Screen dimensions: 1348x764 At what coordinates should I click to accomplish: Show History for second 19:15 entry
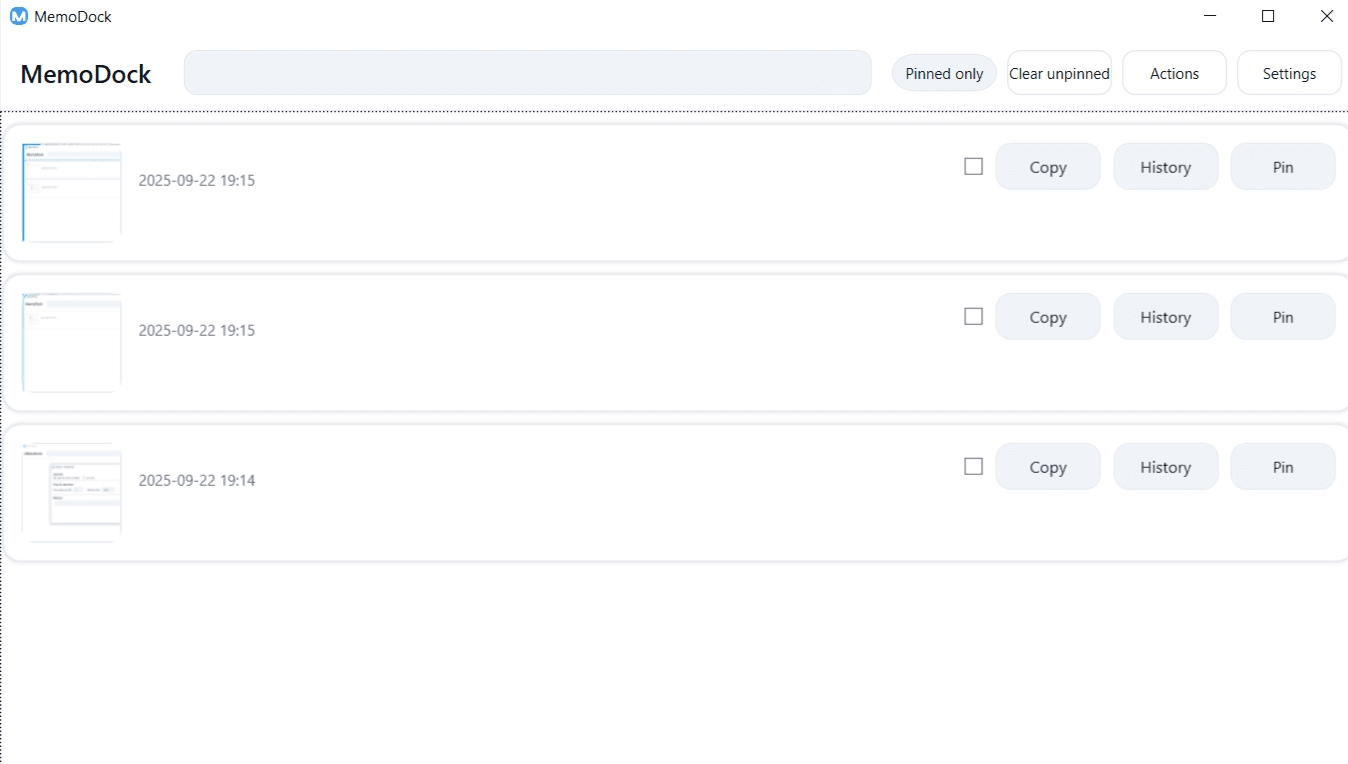coord(1165,317)
